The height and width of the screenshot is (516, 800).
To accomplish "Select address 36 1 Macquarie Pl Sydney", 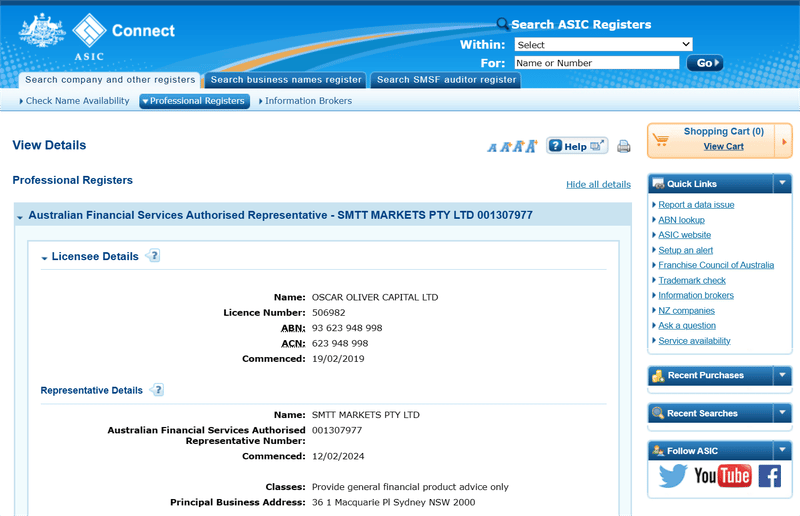I will [x=393, y=502].
